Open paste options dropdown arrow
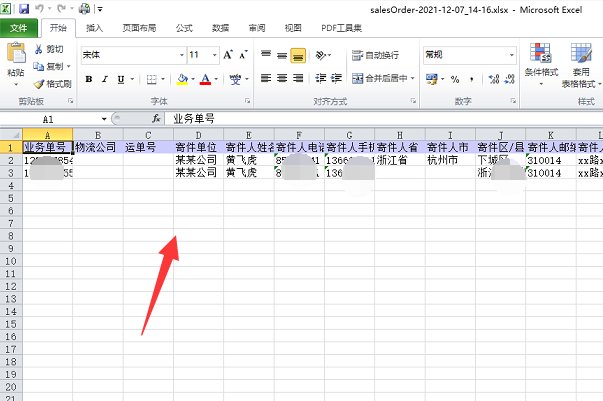Image resolution: width=603 pixels, height=401 pixels. [x=16, y=85]
